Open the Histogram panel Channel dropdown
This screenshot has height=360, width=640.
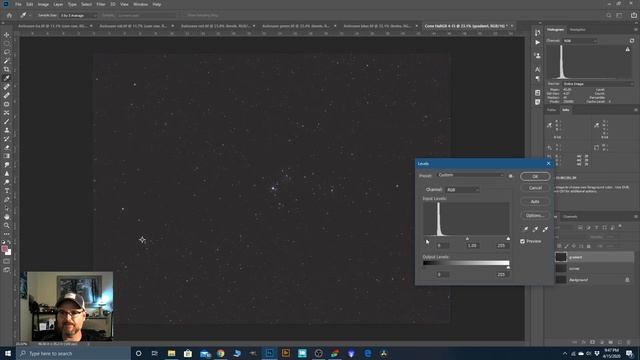pyautogui.click(x=580, y=41)
